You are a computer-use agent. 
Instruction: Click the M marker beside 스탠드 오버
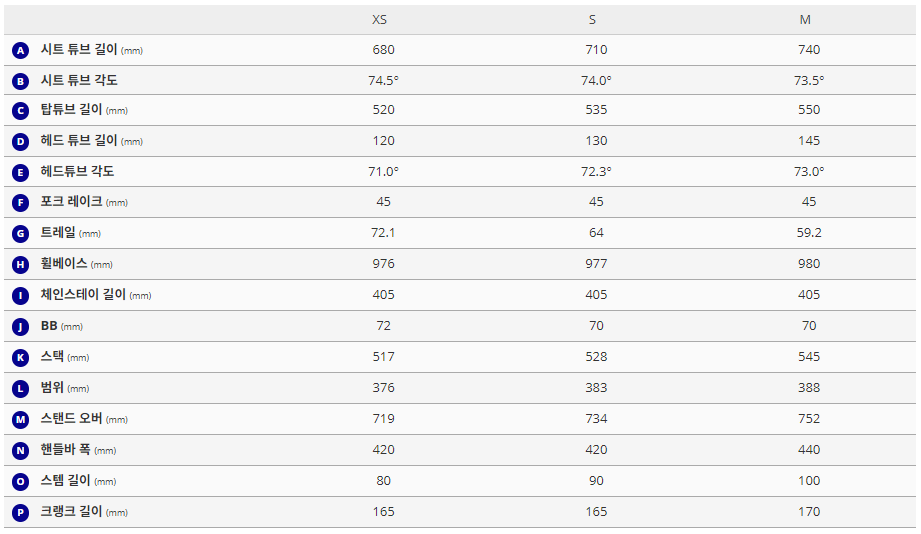pos(20,419)
